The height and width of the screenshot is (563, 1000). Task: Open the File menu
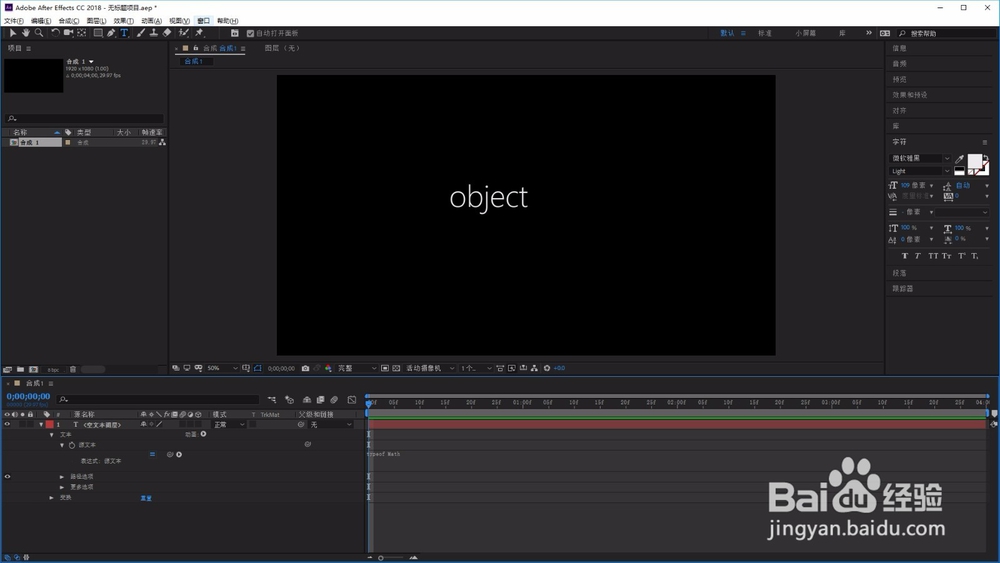13,21
